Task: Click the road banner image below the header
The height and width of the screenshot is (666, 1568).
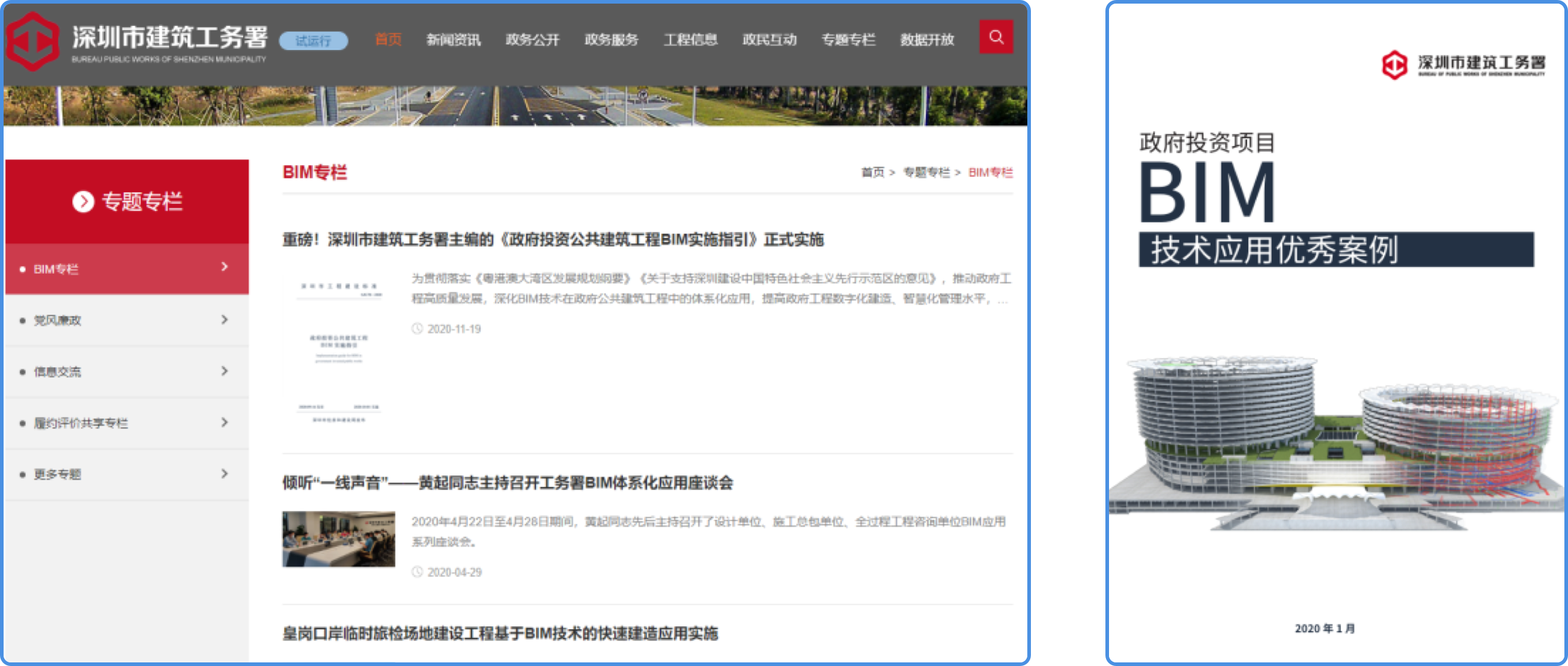Action: coord(515,106)
